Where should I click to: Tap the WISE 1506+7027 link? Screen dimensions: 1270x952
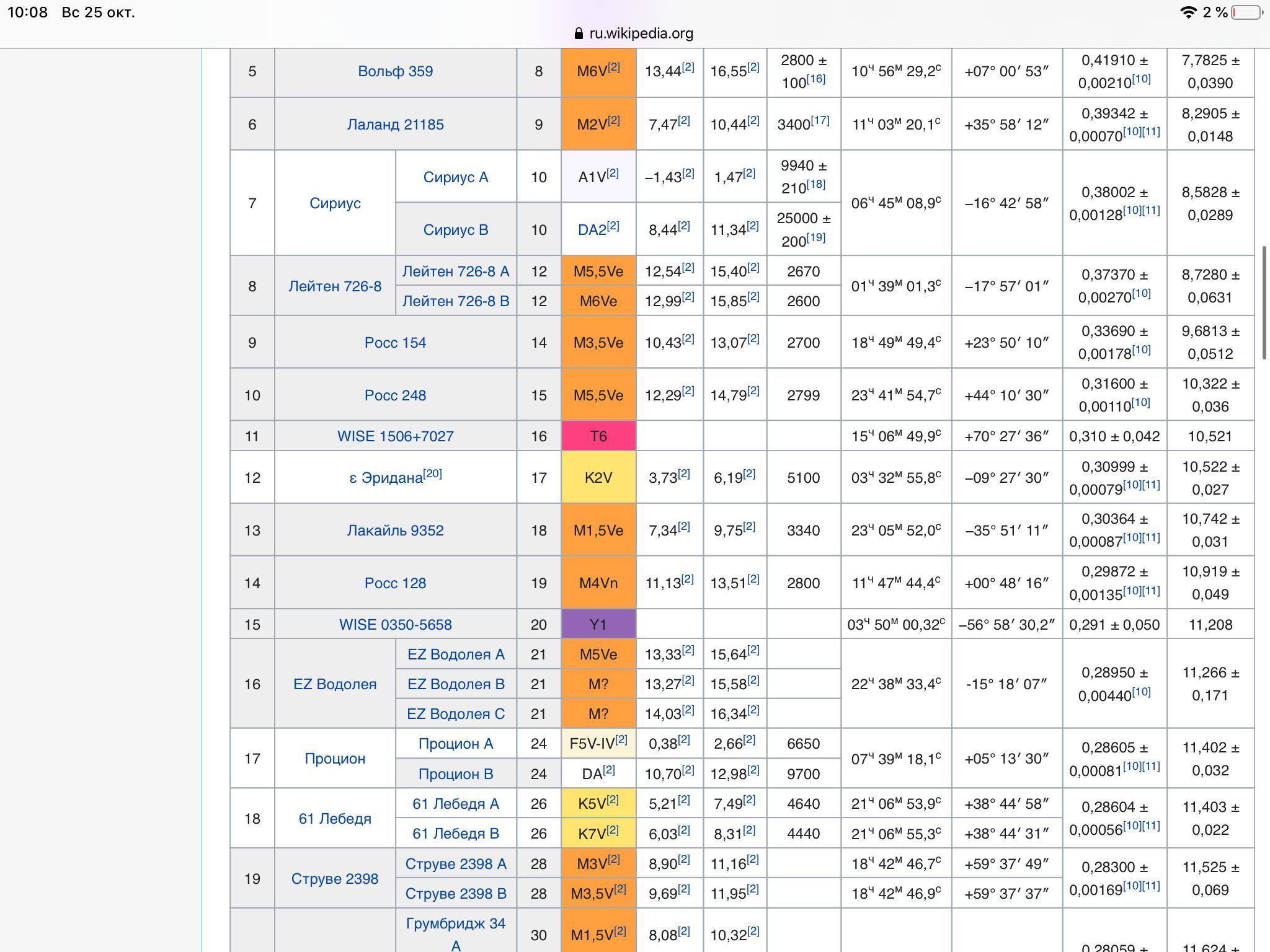click(x=395, y=436)
